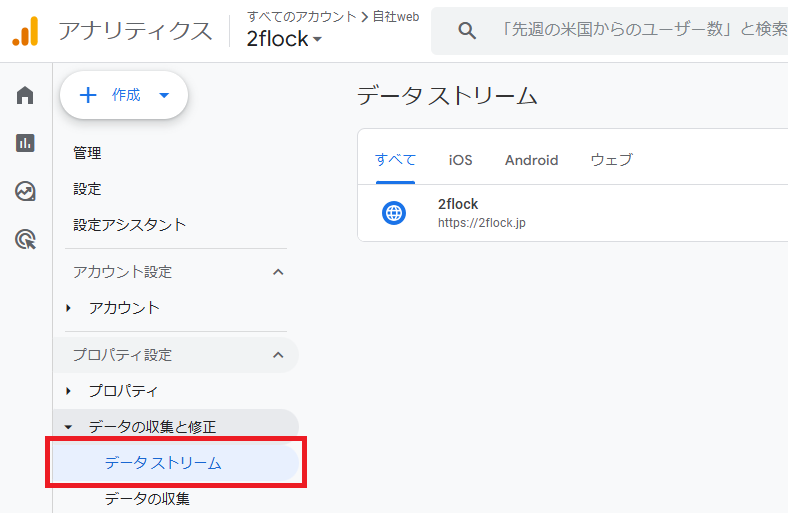Open the Reports bar chart icon
The height and width of the screenshot is (513, 788).
(x=25, y=143)
